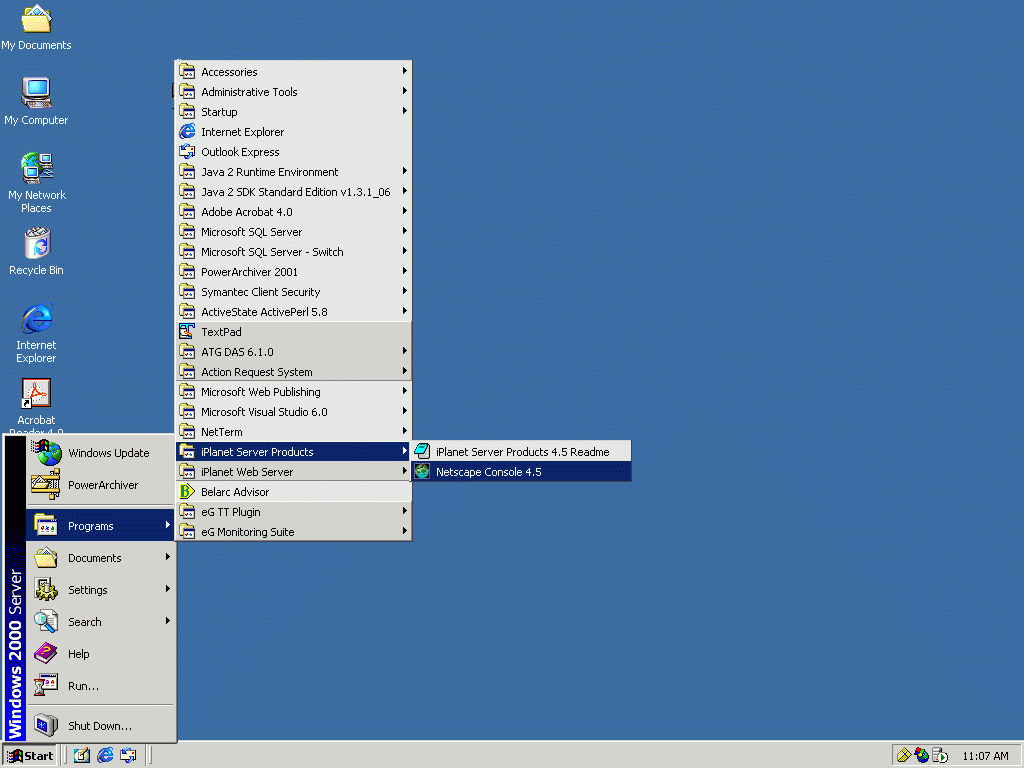1024x768 pixels.
Task: Launch Internet Explorer from the desktop icon
Action: (x=37, y=318)
